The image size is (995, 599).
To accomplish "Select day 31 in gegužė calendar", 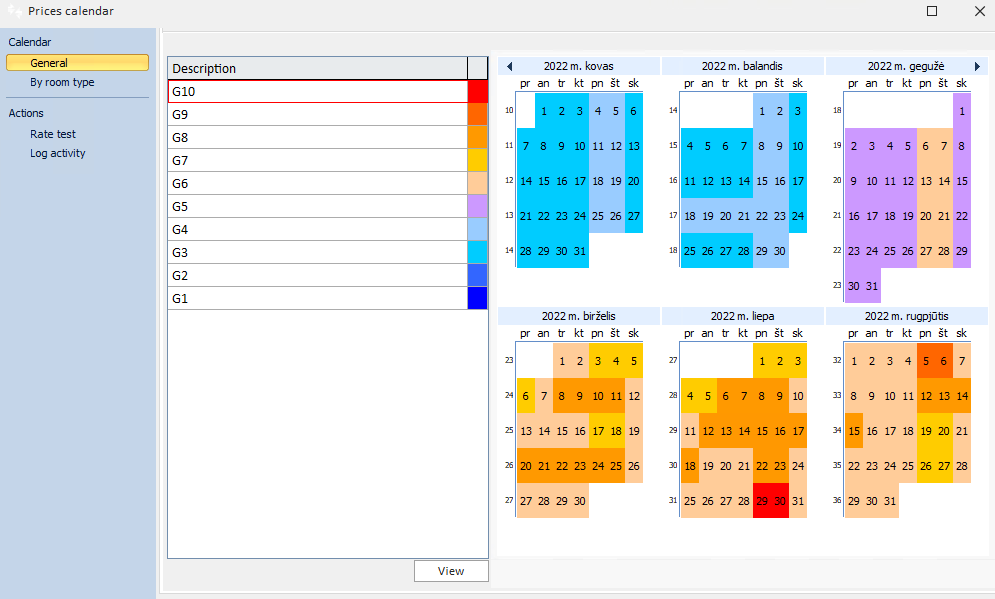I will pyautogui.click(x=872, y=286).
